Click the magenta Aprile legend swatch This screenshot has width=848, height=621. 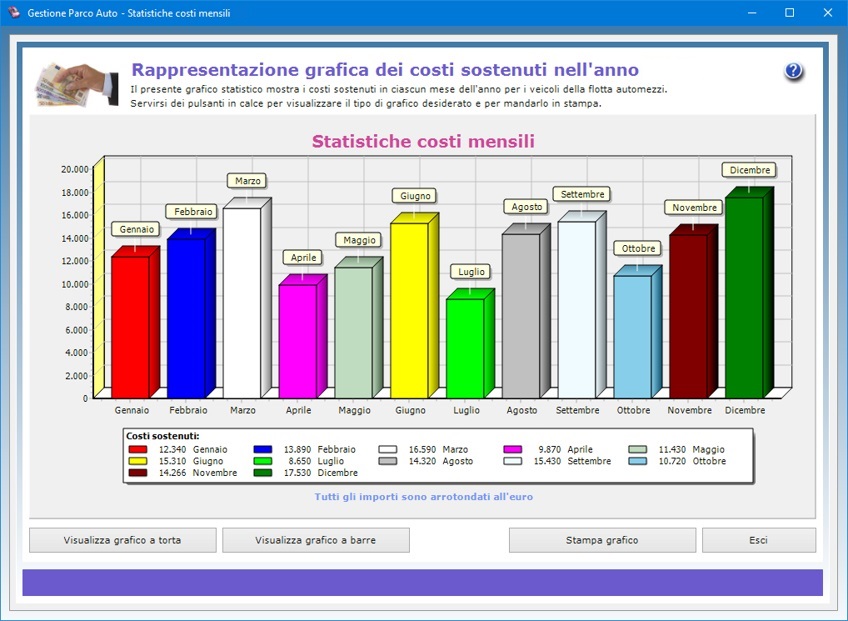click(513, 450)
